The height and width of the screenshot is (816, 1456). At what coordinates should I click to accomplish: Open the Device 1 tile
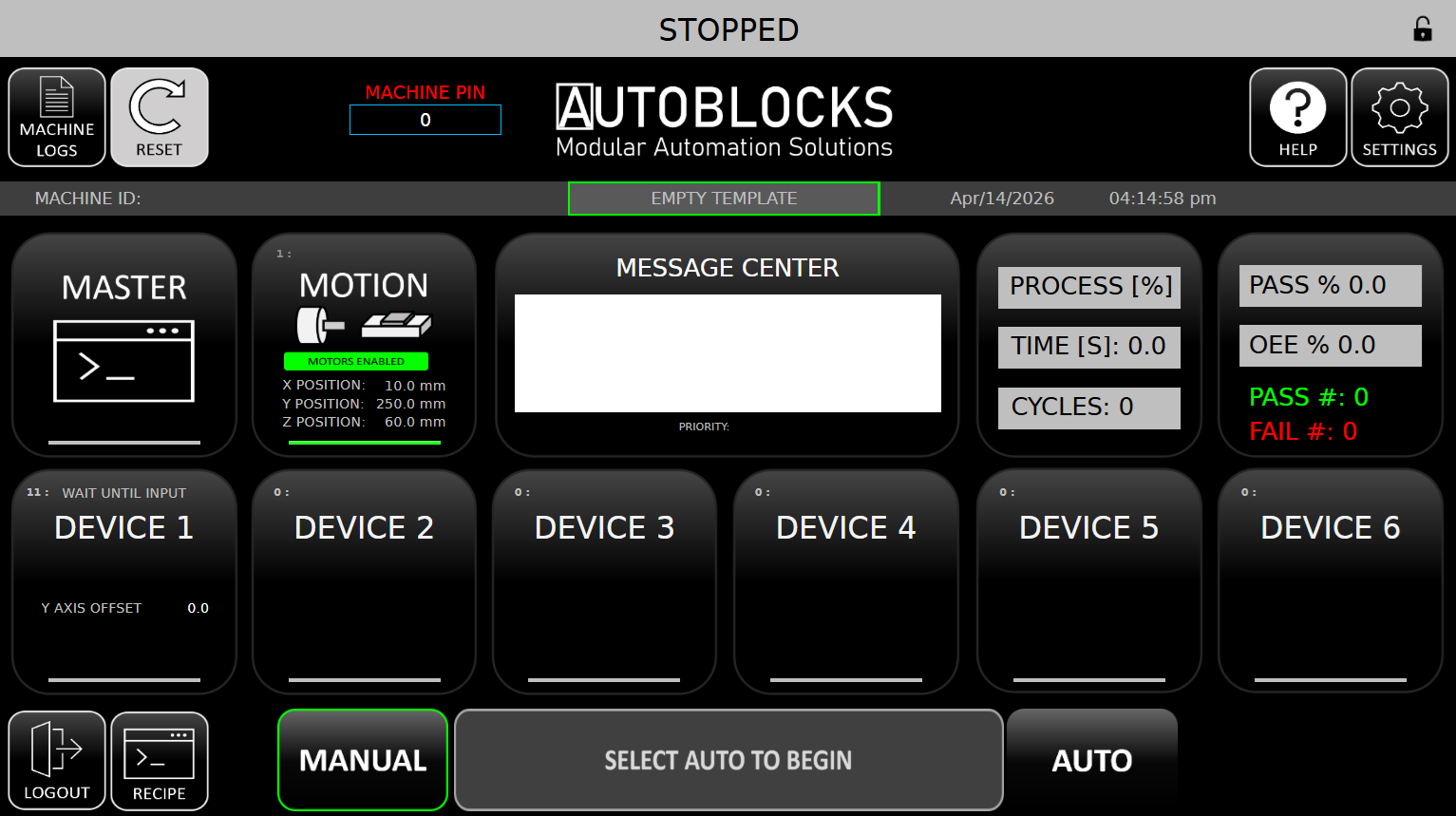coord(124,581)
